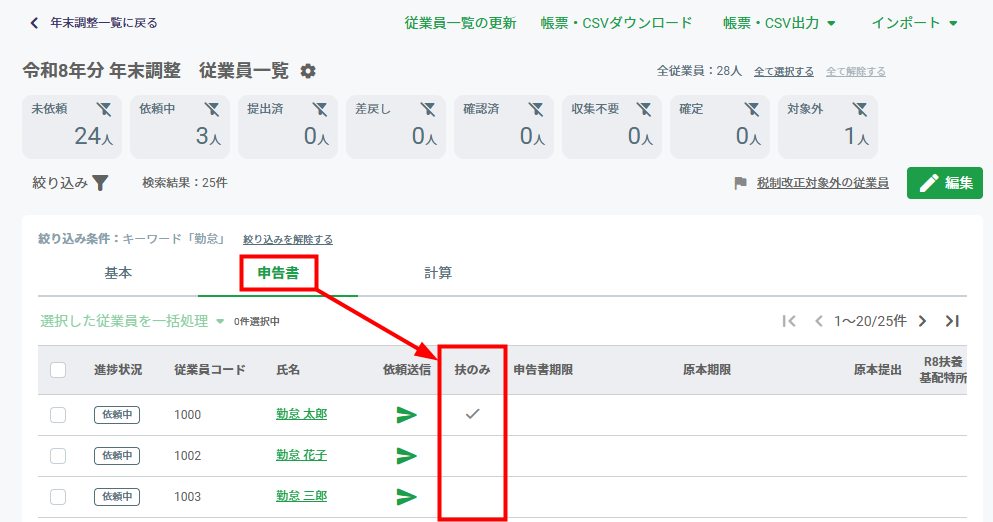
Task: Return via 年末調整一覧に戻る
Action: point(104,23)
